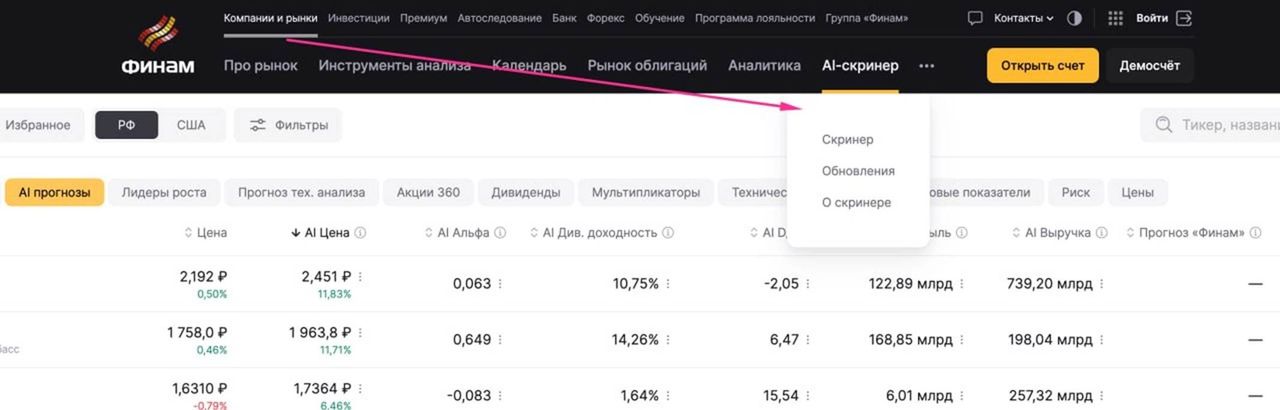Open Обучение link
1280x410 pixels.
[x=661, y=18]
